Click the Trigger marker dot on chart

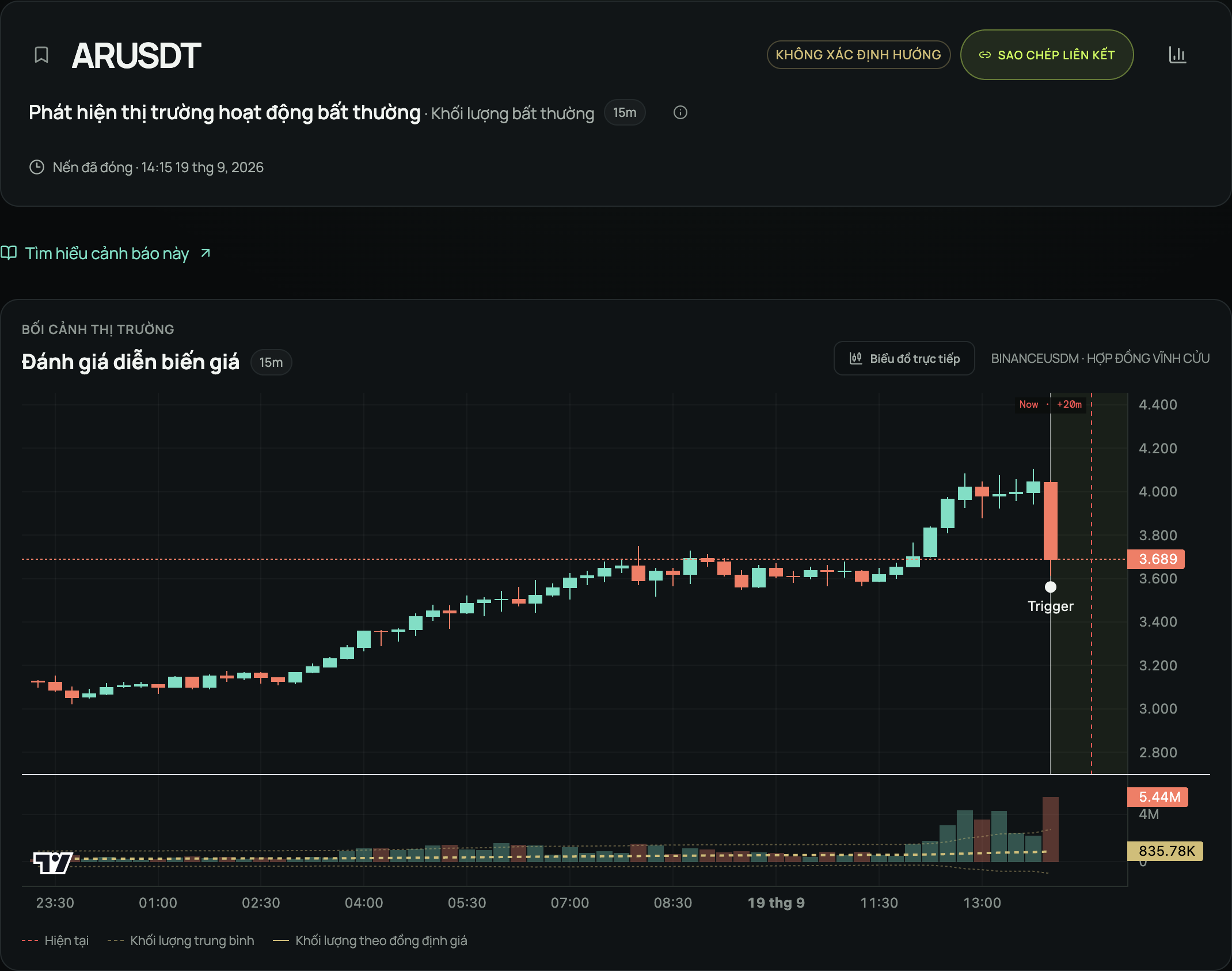(x=1051, y=587)
